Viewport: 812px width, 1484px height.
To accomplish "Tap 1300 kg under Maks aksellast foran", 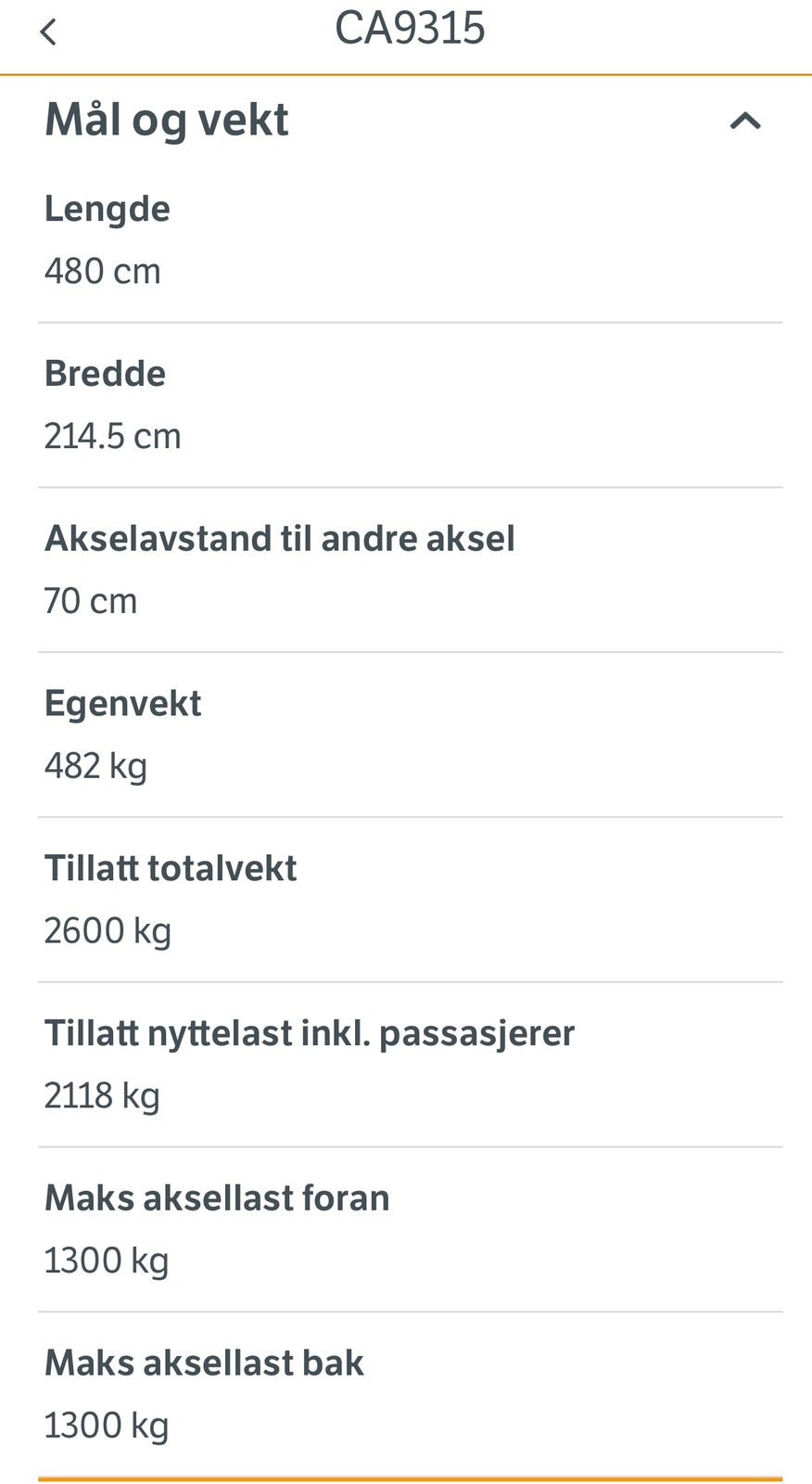I will click(108, 1261).
